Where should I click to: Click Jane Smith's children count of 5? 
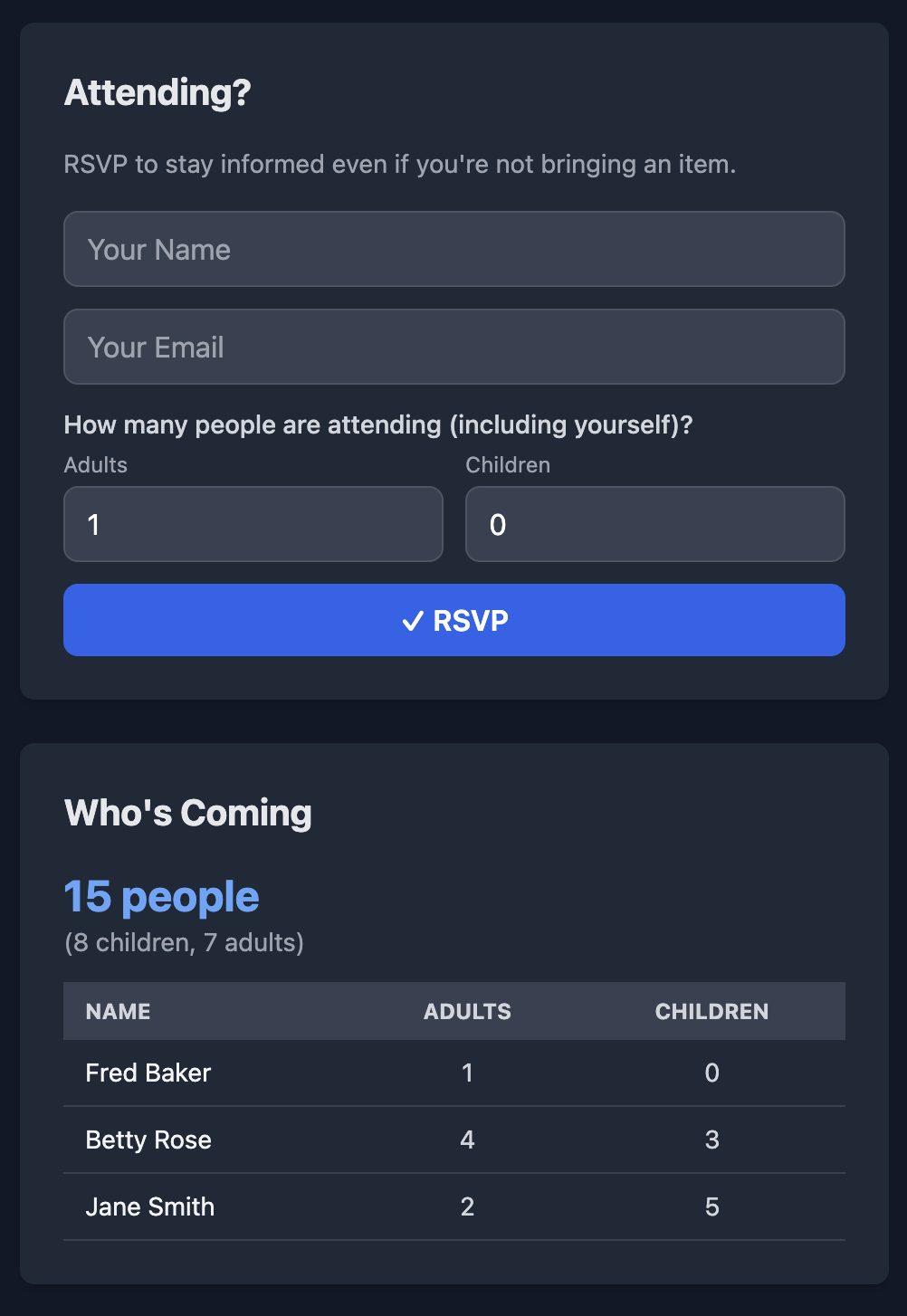click(x=711, y=1206)
